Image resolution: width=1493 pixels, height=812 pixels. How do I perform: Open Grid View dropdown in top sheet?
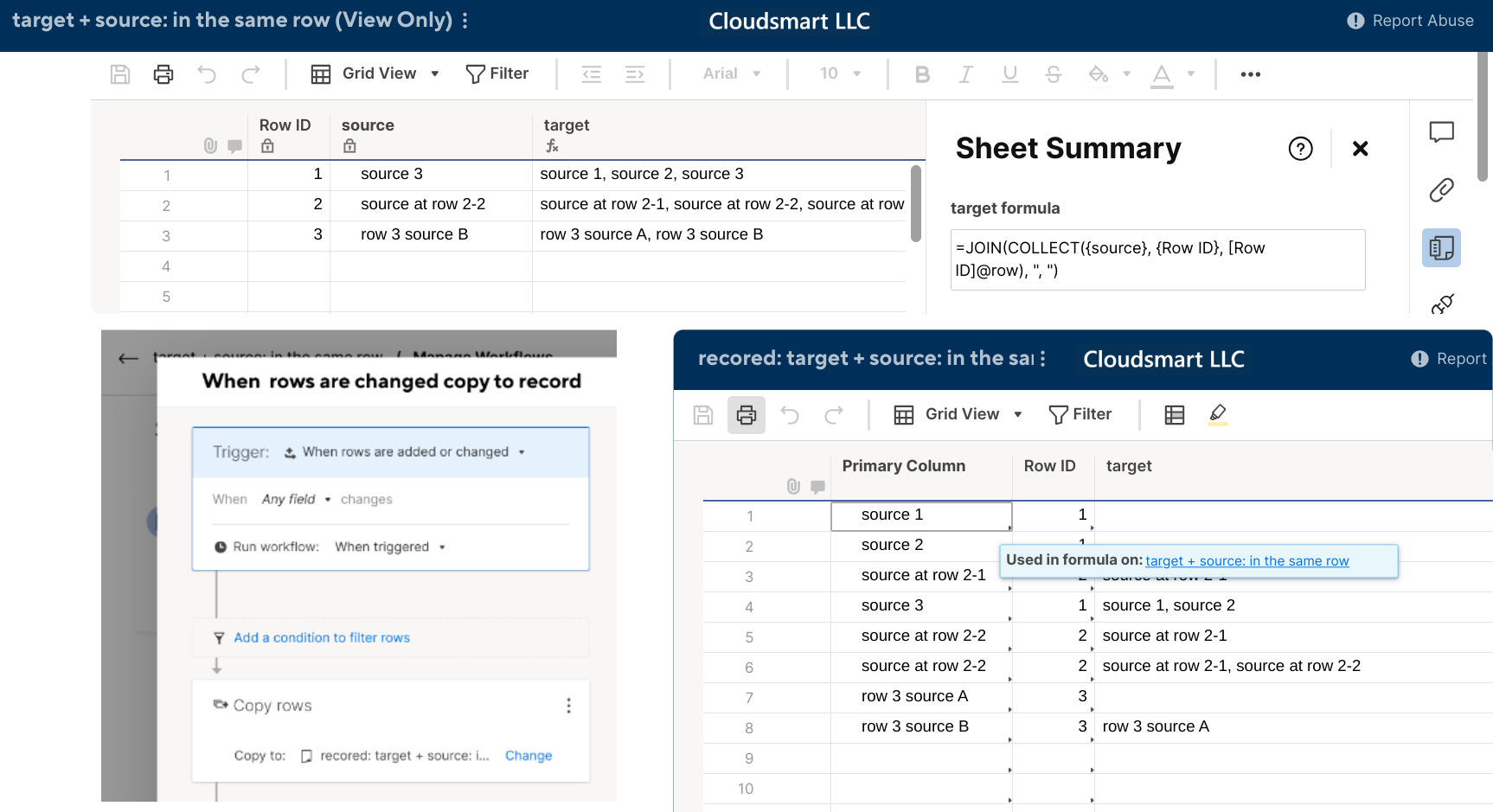pos(375,74)
